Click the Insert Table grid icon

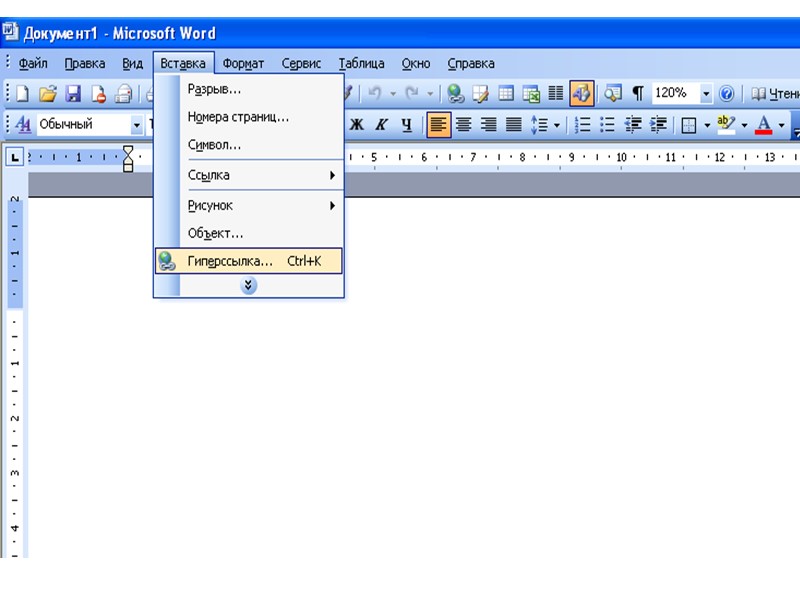(x=506, y=93)
